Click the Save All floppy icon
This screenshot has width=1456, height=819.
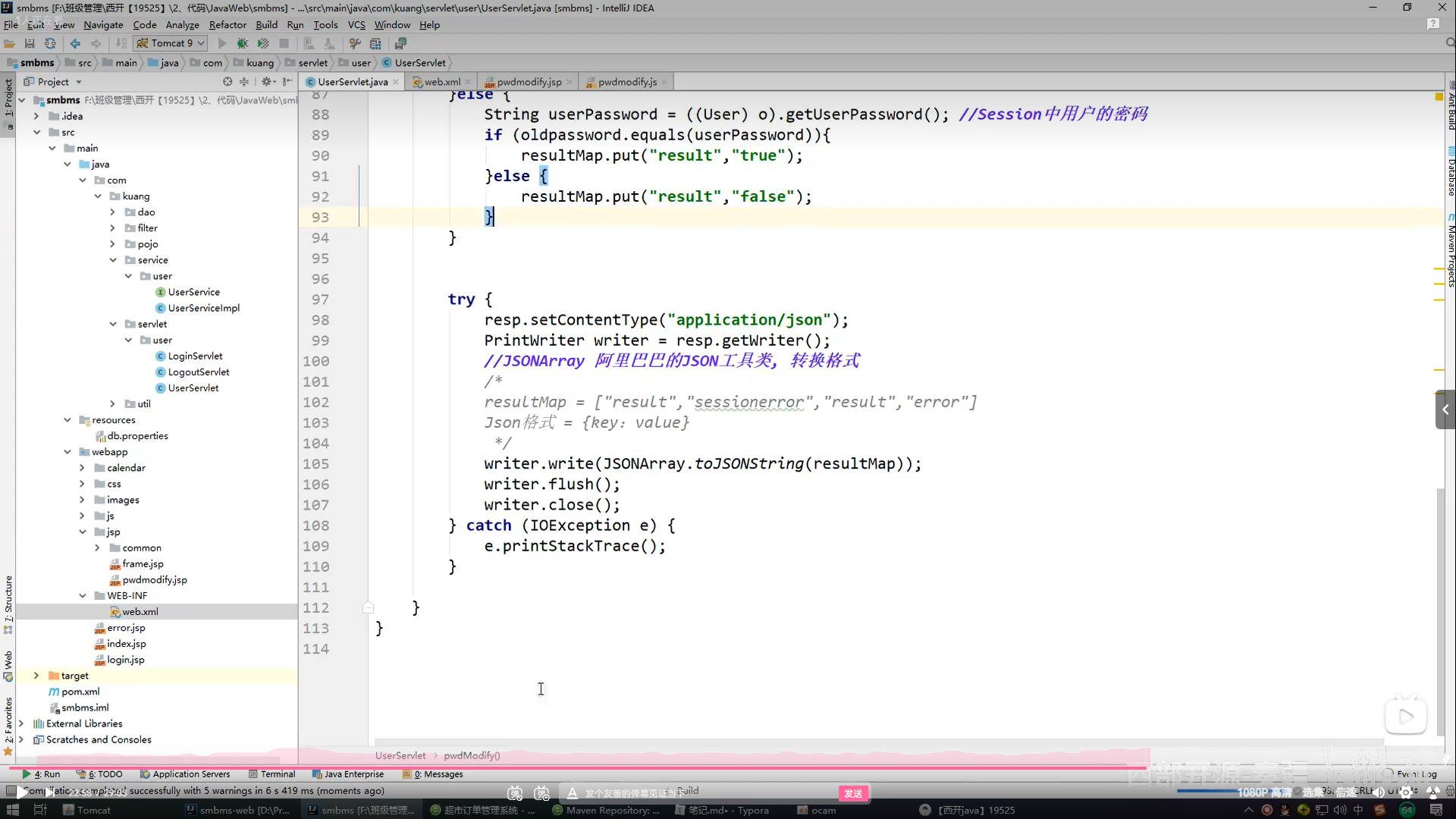[30, 43]
